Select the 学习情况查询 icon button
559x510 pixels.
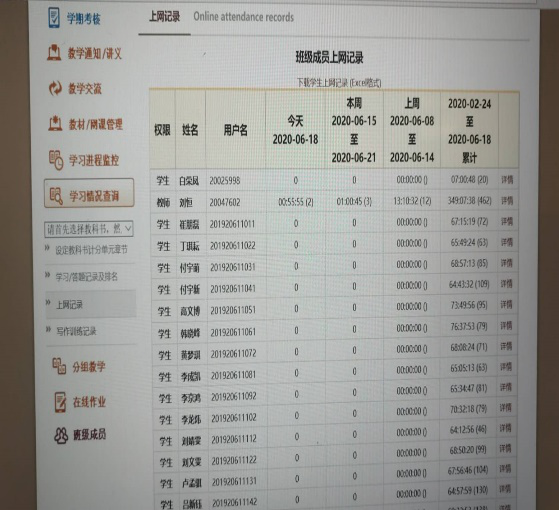[x=89, y=193]
